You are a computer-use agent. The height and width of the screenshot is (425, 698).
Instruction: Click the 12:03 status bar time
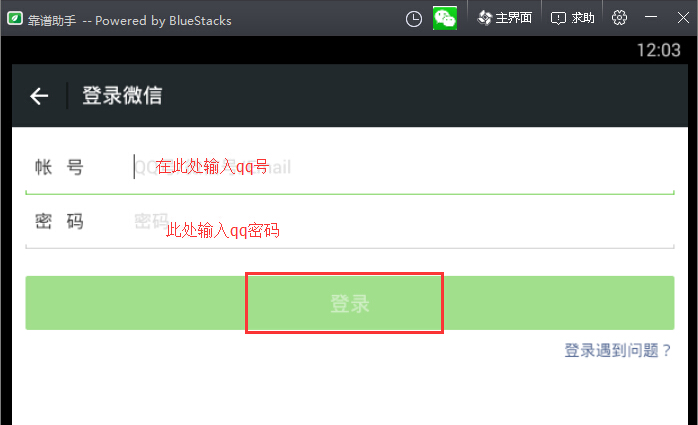(658, 50)
